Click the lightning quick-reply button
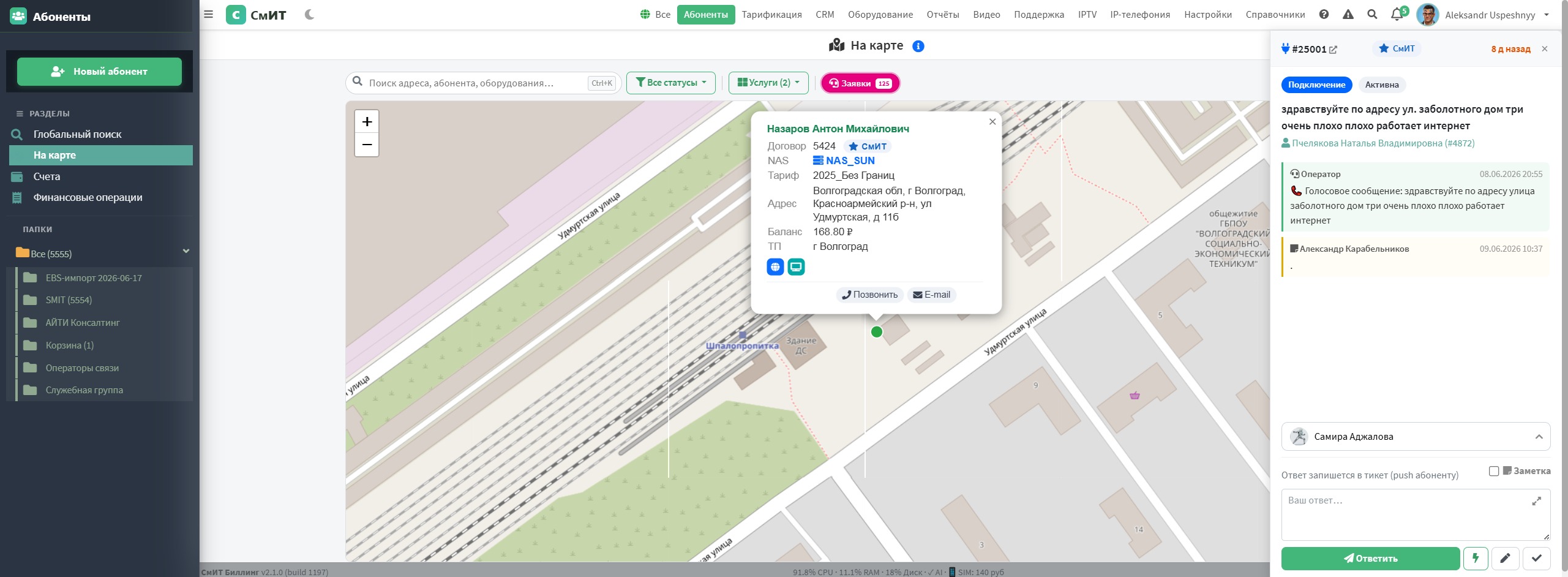The width and height of the screenshot is (1568, 577). [x=1476, y=558]
